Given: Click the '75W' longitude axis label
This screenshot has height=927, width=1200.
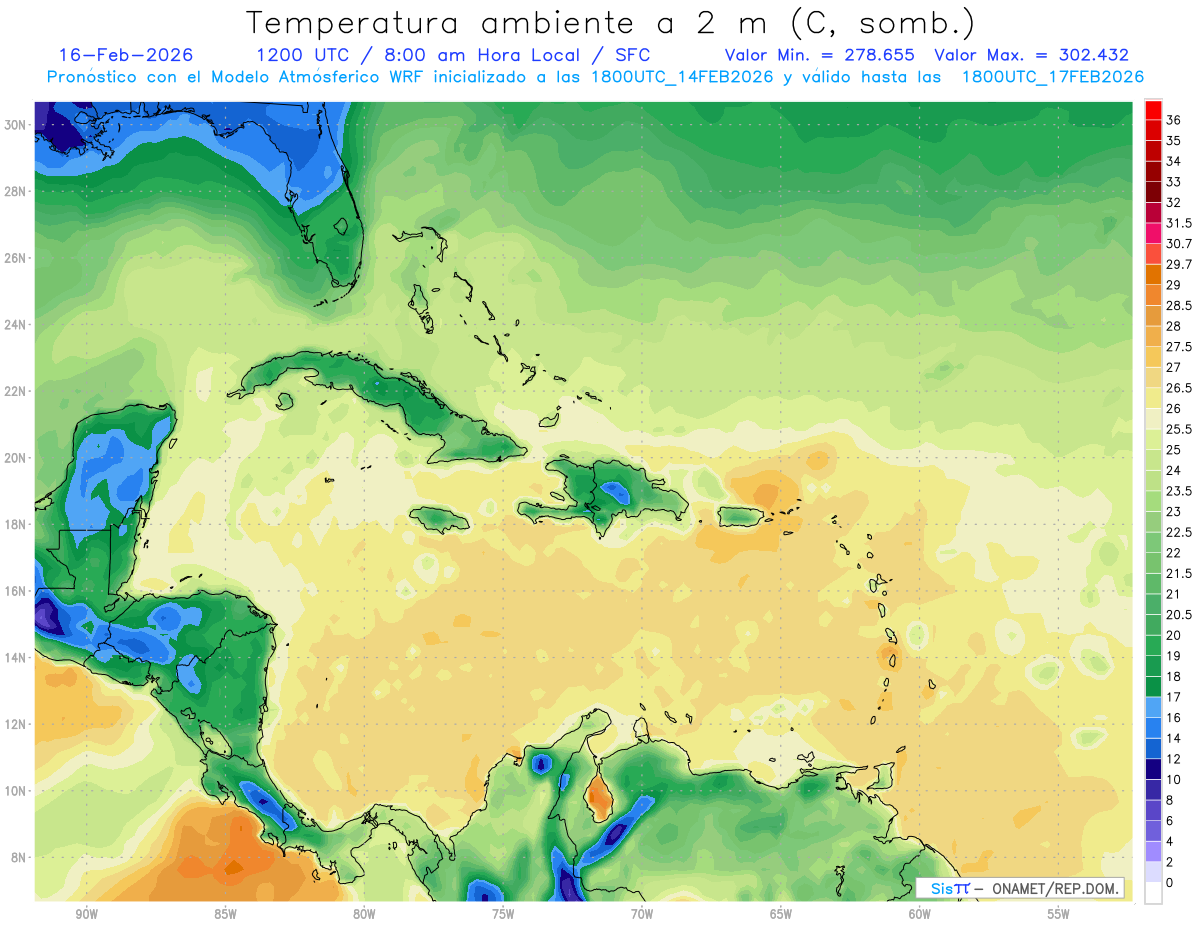Looking at the screenshot, I should 503,915.
